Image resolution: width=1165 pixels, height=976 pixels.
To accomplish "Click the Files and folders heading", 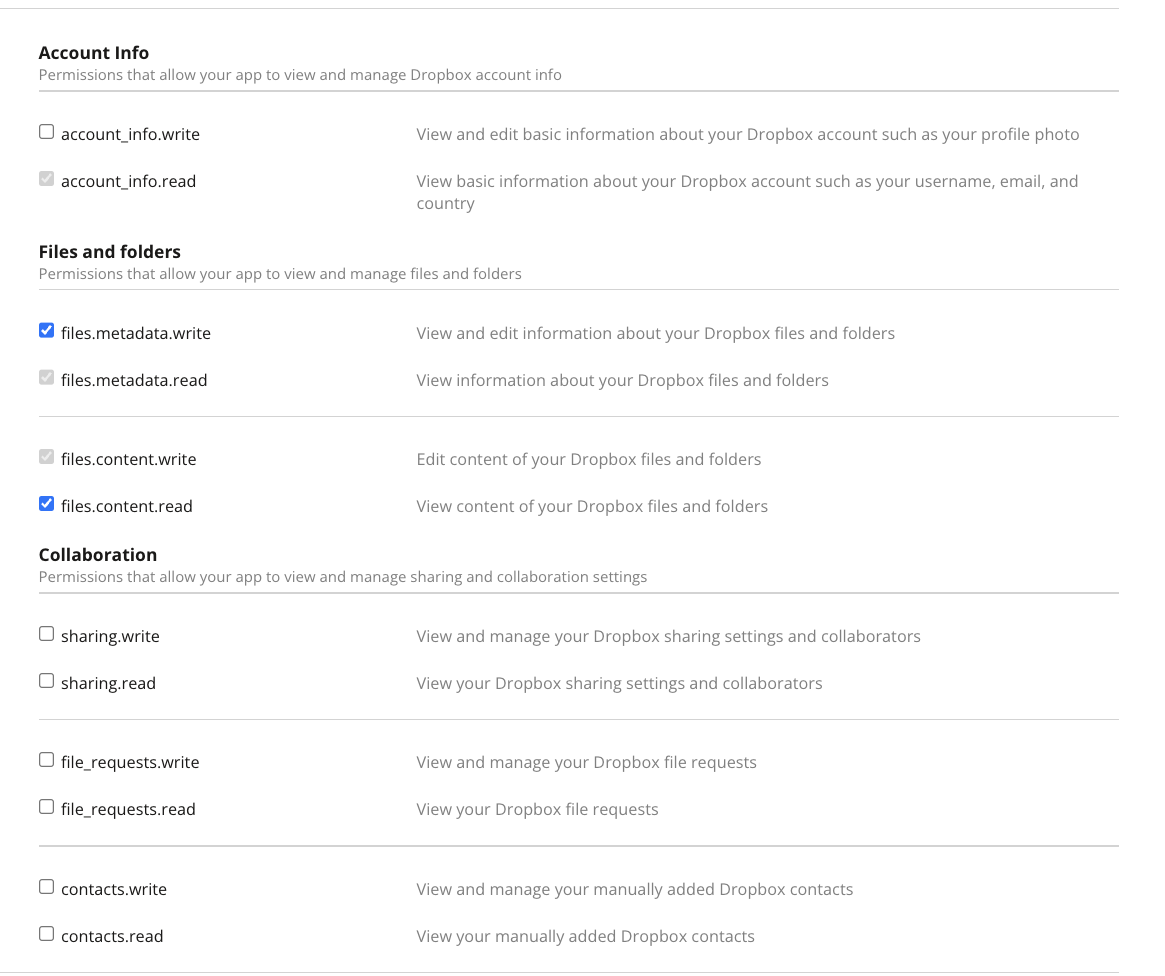I will pos(109,252).
